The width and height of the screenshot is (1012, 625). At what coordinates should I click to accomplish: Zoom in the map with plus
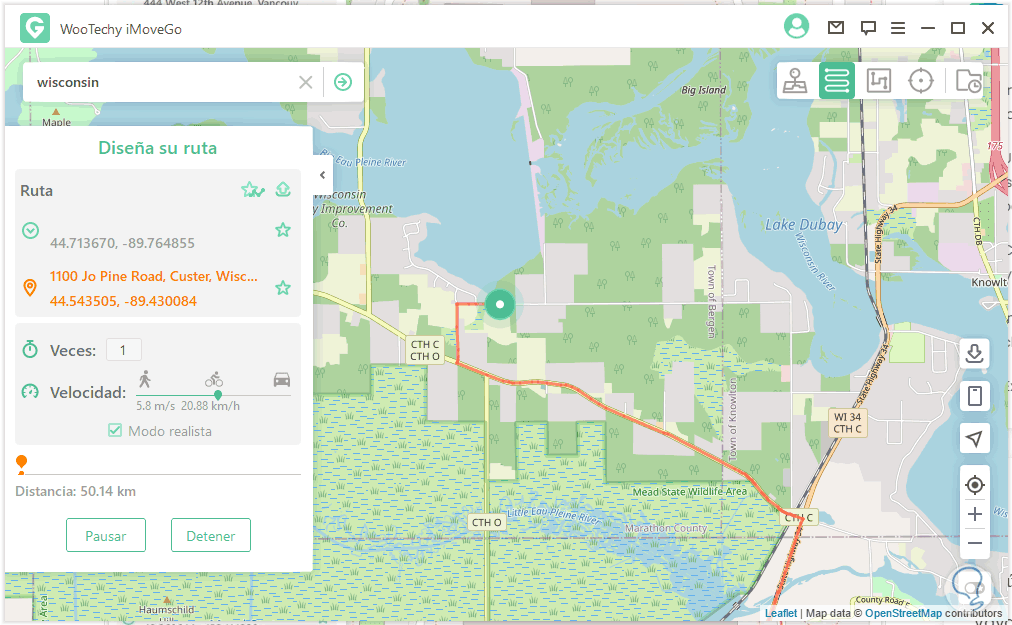pos(975,514)
